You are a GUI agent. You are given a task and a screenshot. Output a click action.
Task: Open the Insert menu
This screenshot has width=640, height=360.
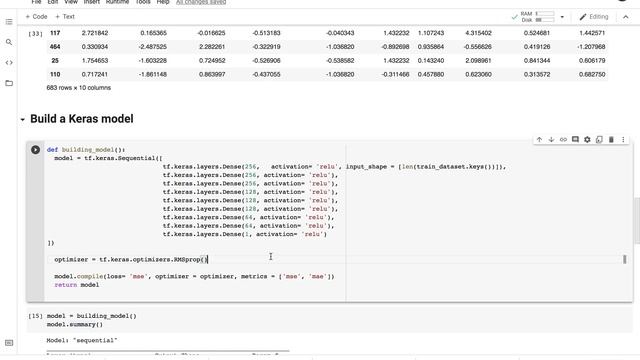point(92,2)
